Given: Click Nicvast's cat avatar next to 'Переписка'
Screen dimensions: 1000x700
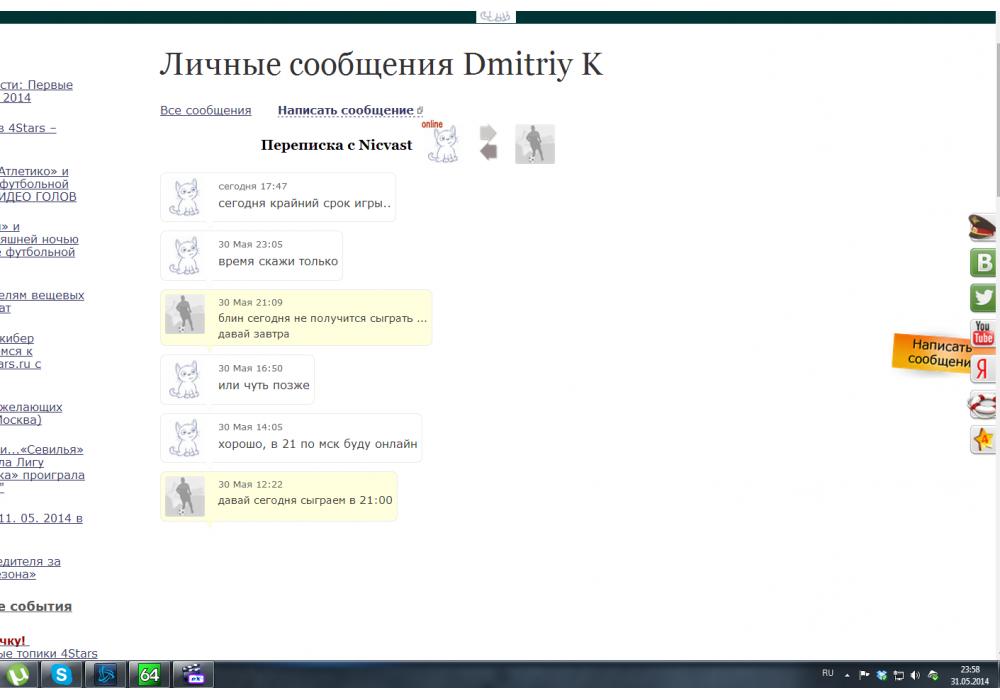Looking at the screenshot, I should pos(442,144).
